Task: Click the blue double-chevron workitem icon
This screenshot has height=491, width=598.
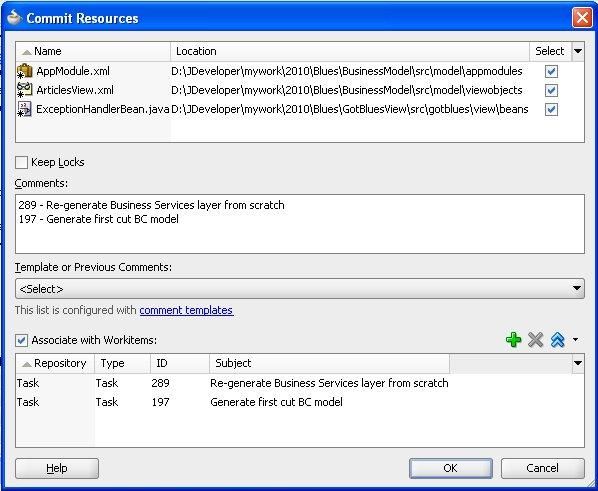Action: [558, 340]
